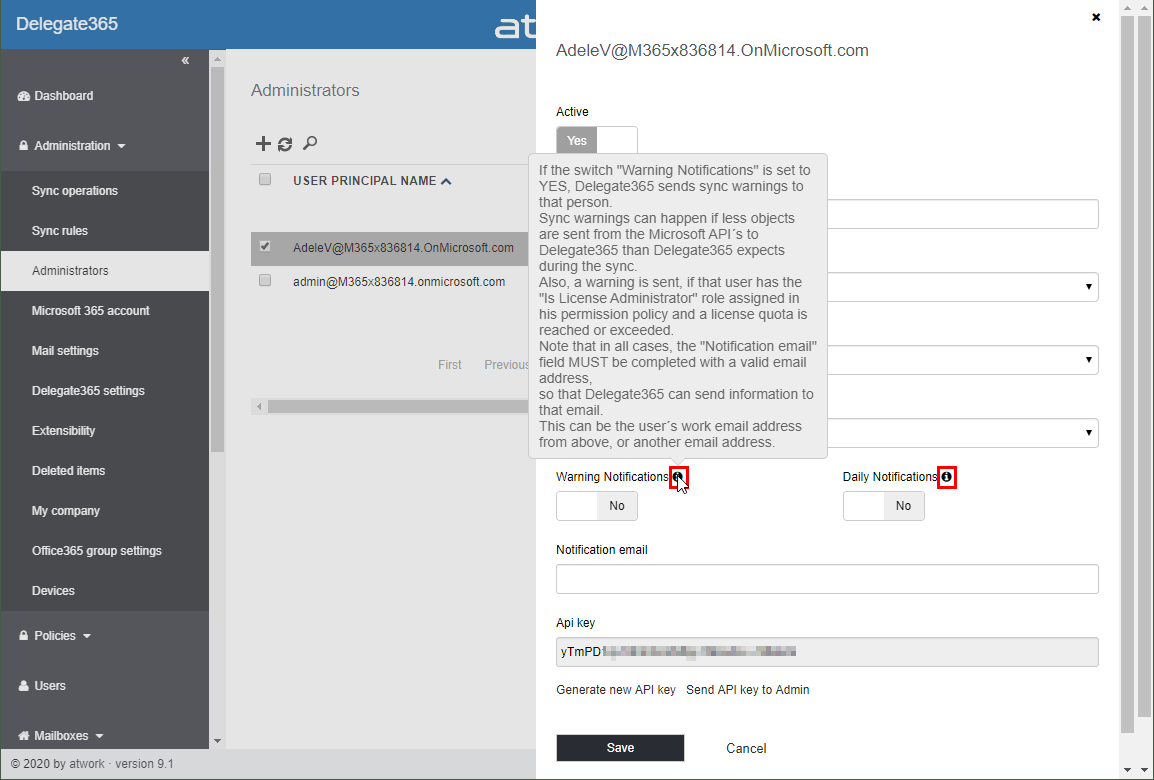Expand the Administration menu caret
Viewport: 1154px width, 780px height.
(x=121, y=146)
